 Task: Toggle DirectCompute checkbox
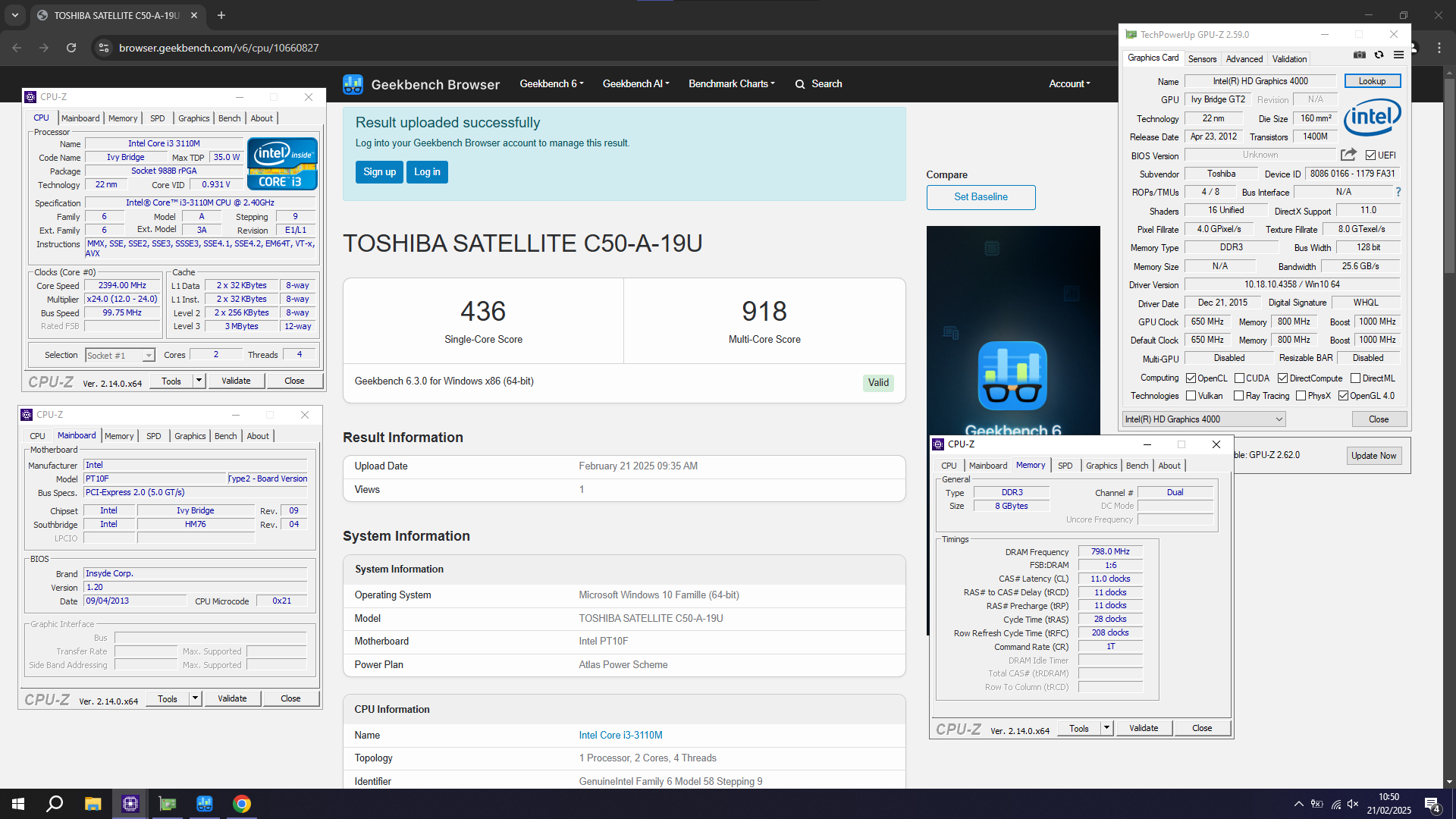click(1283, 378)
